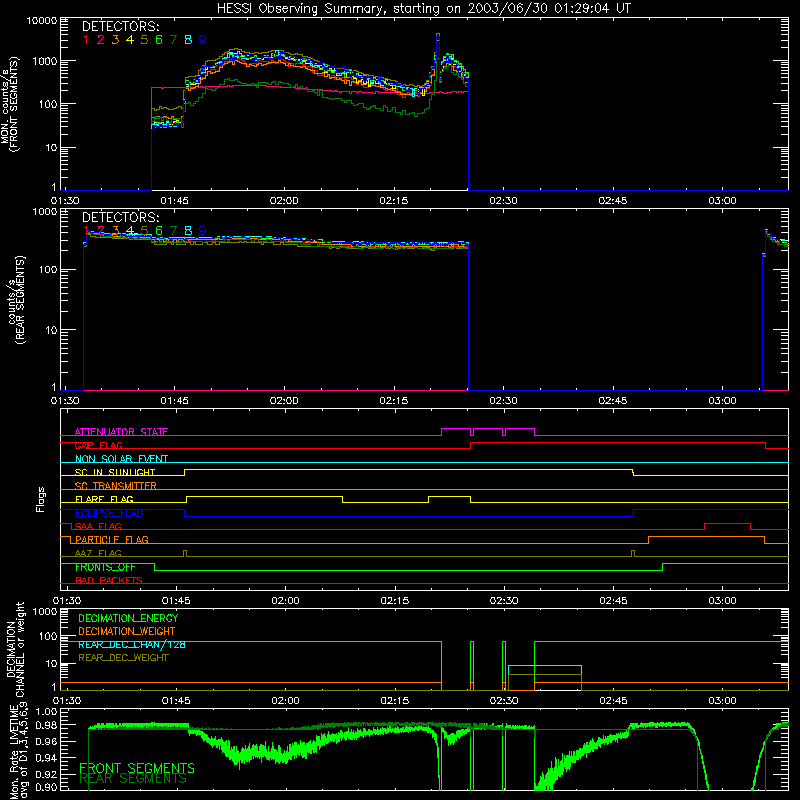Click 02:00 tick below the front segments plot
Image resolution: width=800 pixels, height=800 pixels.
[x=284, y=201]
